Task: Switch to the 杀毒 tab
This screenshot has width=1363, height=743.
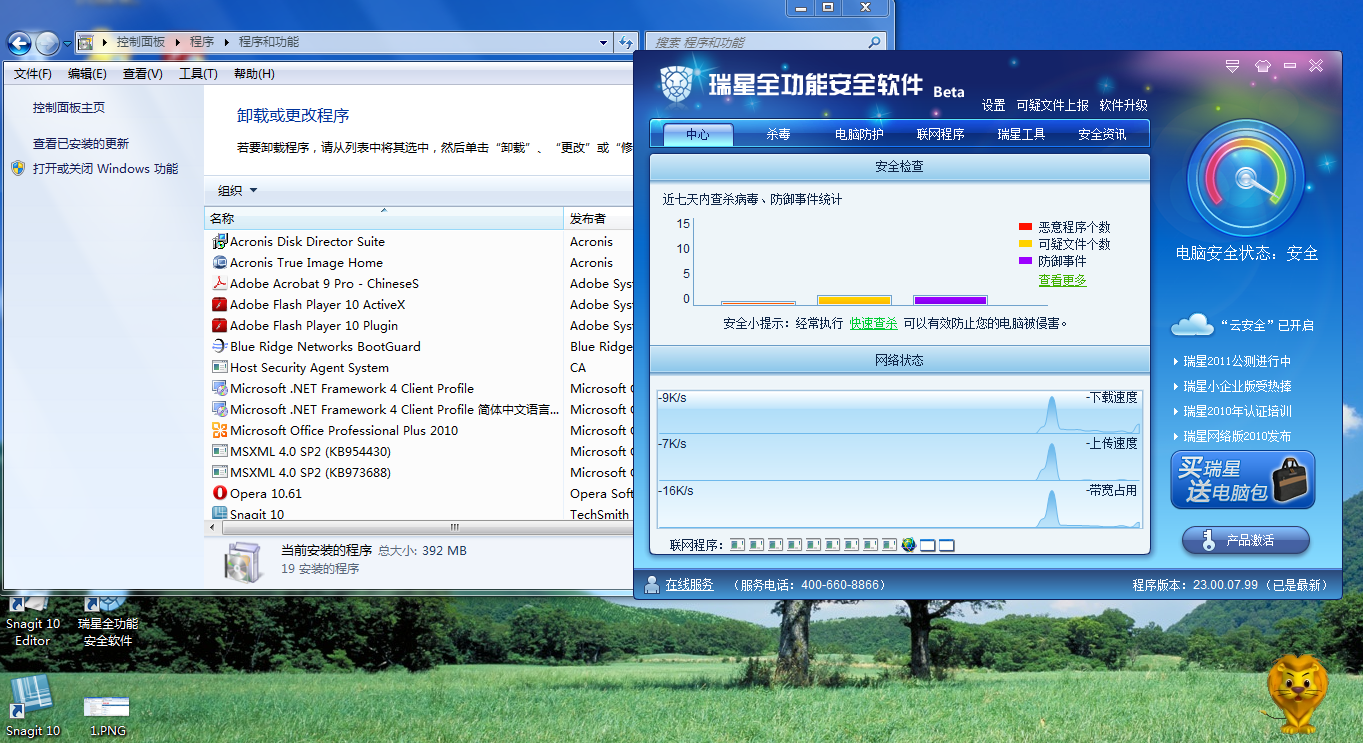Action: pyautogui.click(x=778, y=134)
